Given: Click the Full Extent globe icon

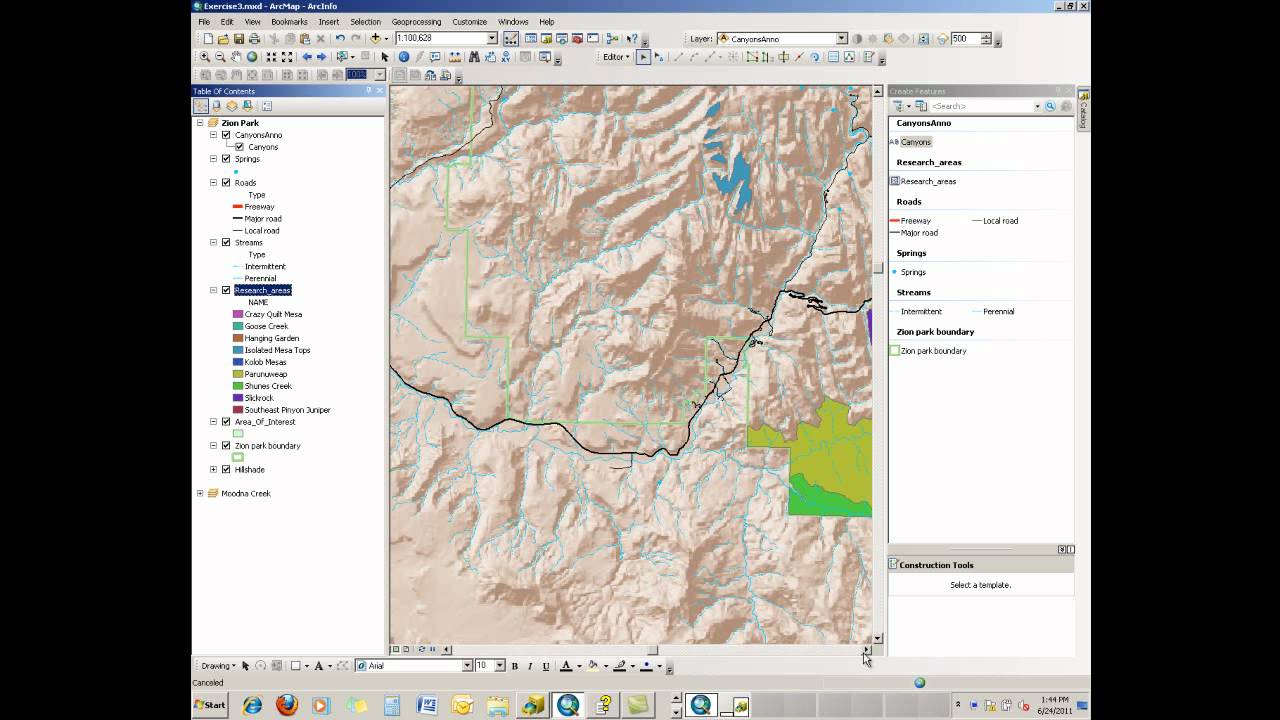Looking at the screenshot, I should coord(252,57).
